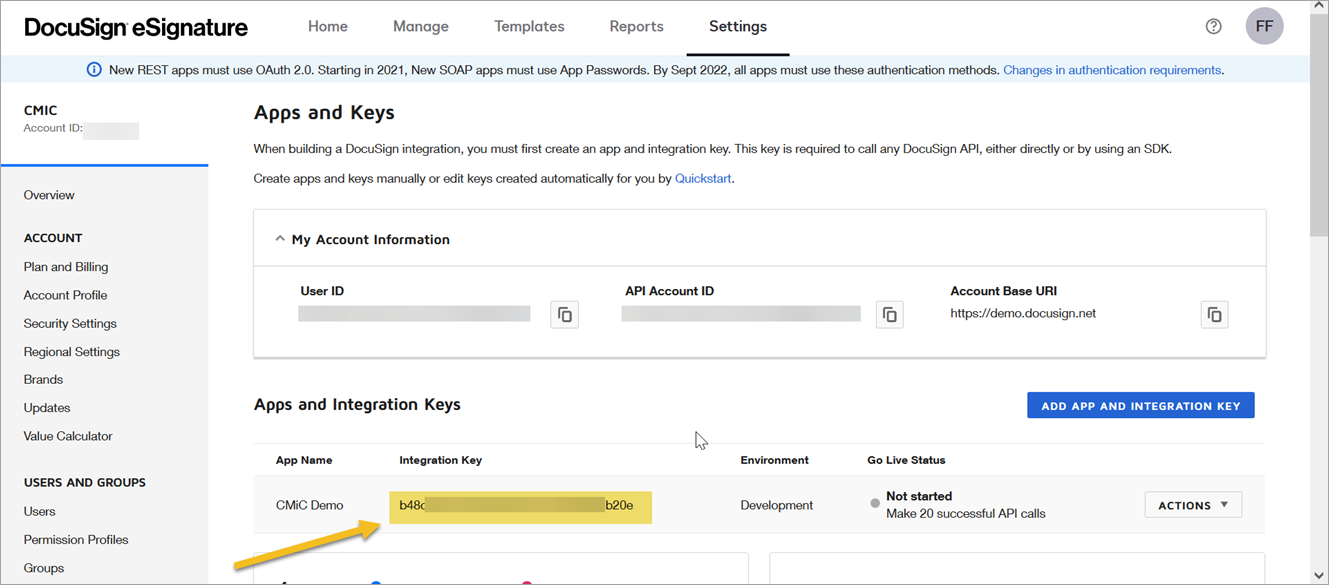Click Add App and Integration Key button
This screenshot has width=1329, height=585.
pyautogui.click(x=1140, y=406)
